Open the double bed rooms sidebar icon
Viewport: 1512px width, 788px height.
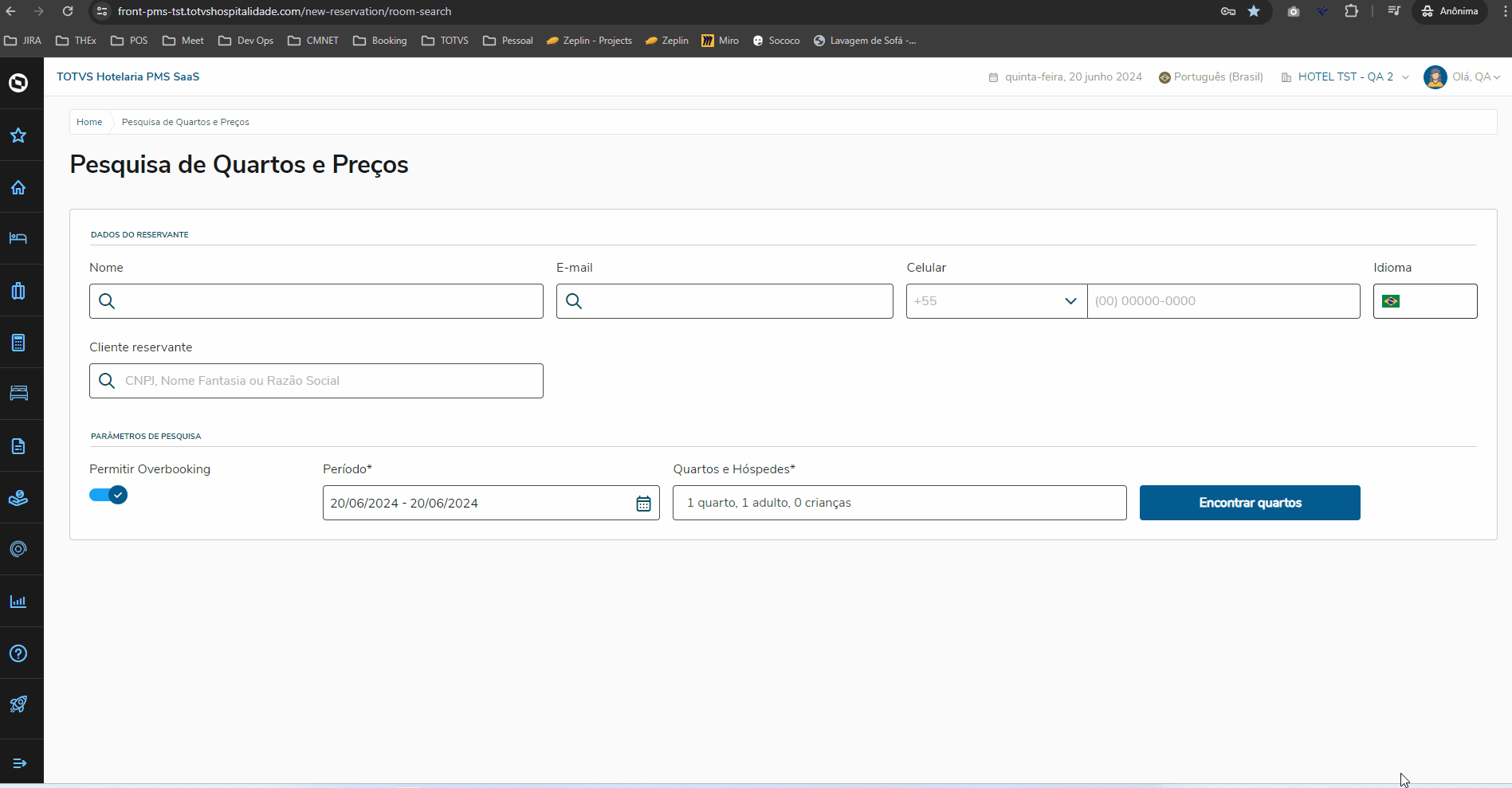(18, 394)
